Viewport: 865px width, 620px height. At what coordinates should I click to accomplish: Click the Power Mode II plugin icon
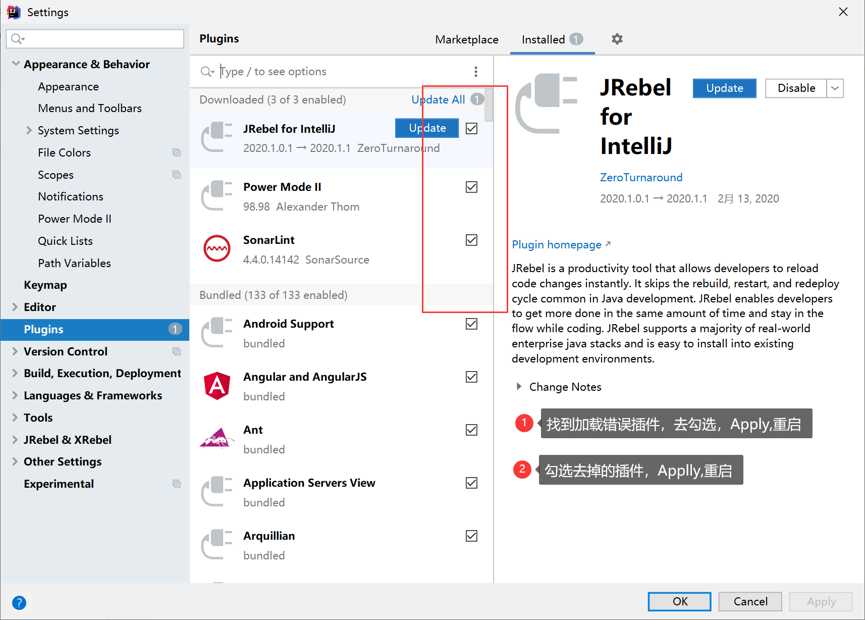click(217, 195)
